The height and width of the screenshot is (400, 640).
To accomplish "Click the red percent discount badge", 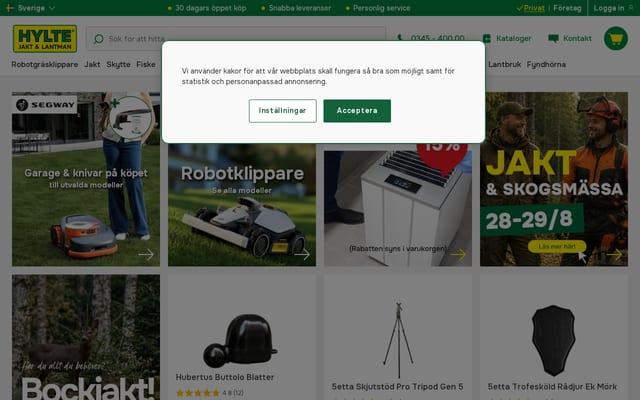I will [442, 157].
